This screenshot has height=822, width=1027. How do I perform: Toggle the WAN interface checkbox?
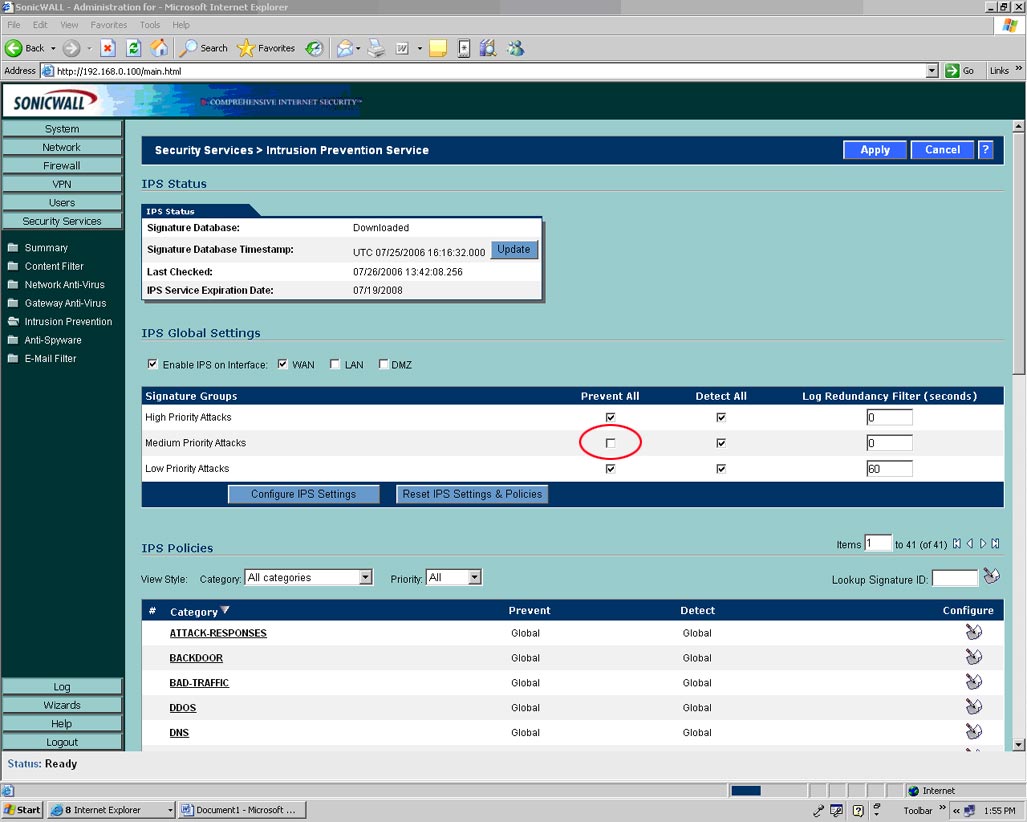(x=282, y=364)
